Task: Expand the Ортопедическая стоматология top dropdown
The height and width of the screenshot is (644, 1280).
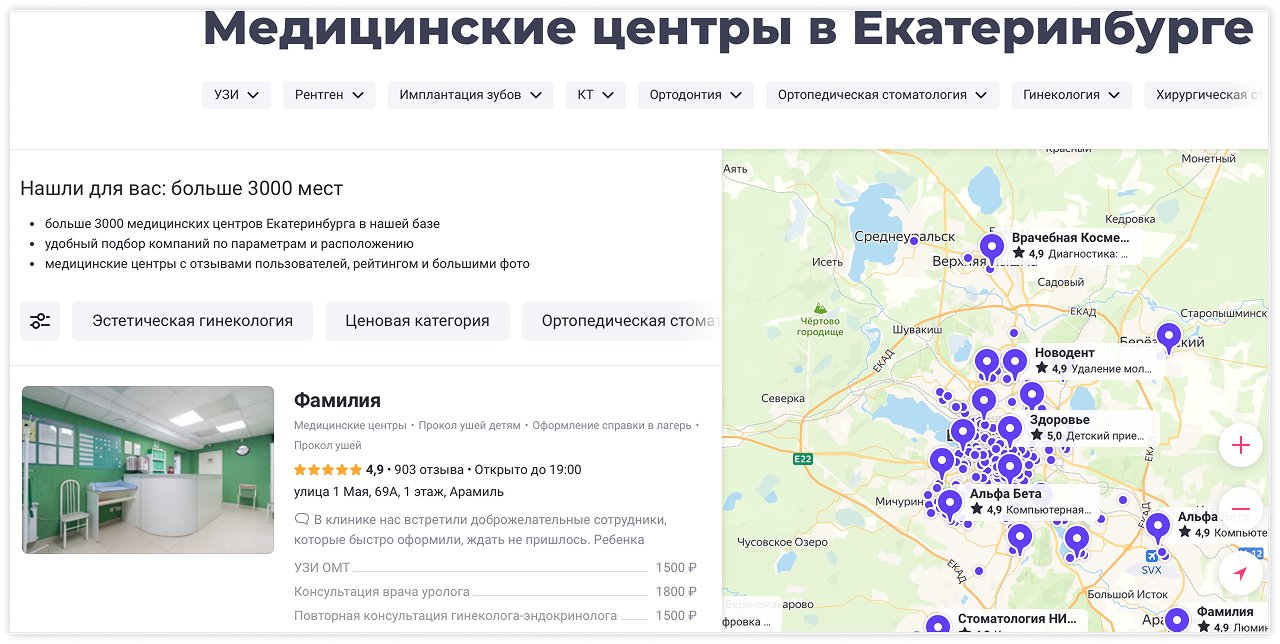Action: (x=882, y=95)
